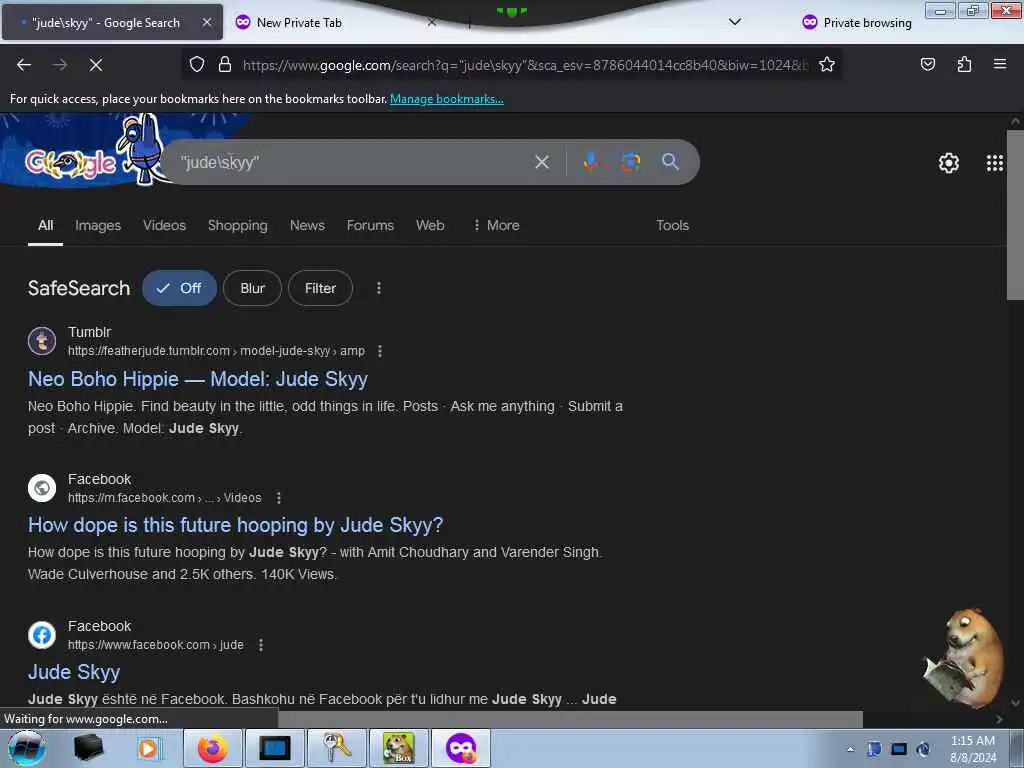The height and width of the screenshot is (768, 1024).
Task: Expand the More search categories menu
Action: [x=496, y=225]
